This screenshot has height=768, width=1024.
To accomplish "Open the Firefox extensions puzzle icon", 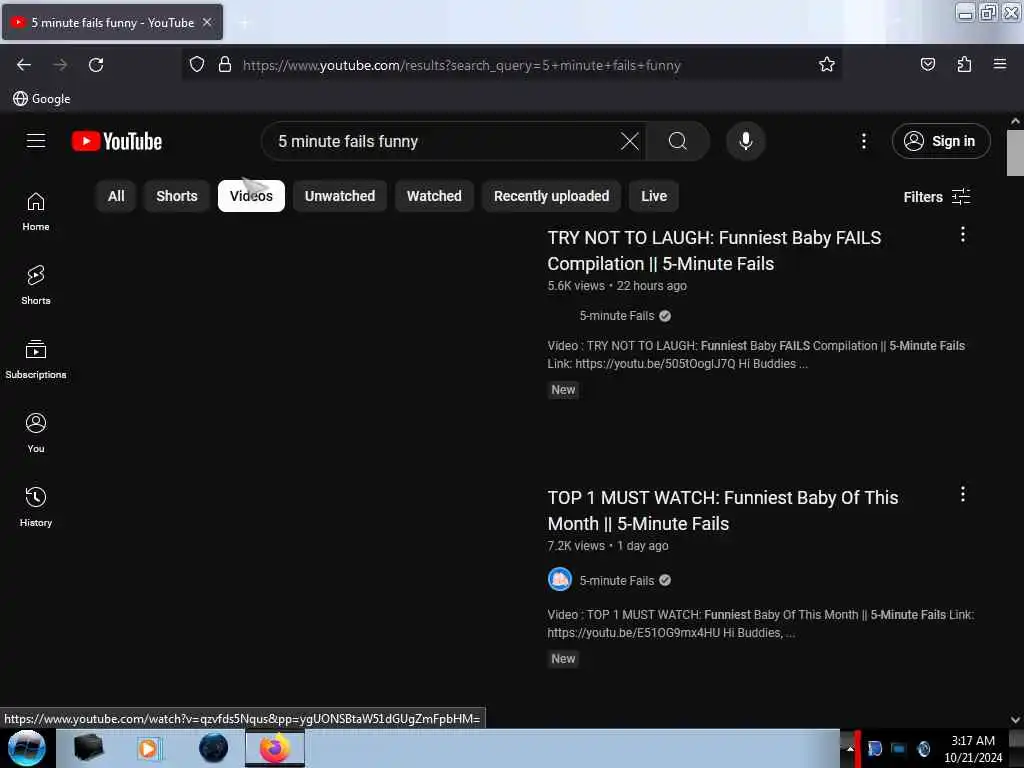I will point(964,65).
